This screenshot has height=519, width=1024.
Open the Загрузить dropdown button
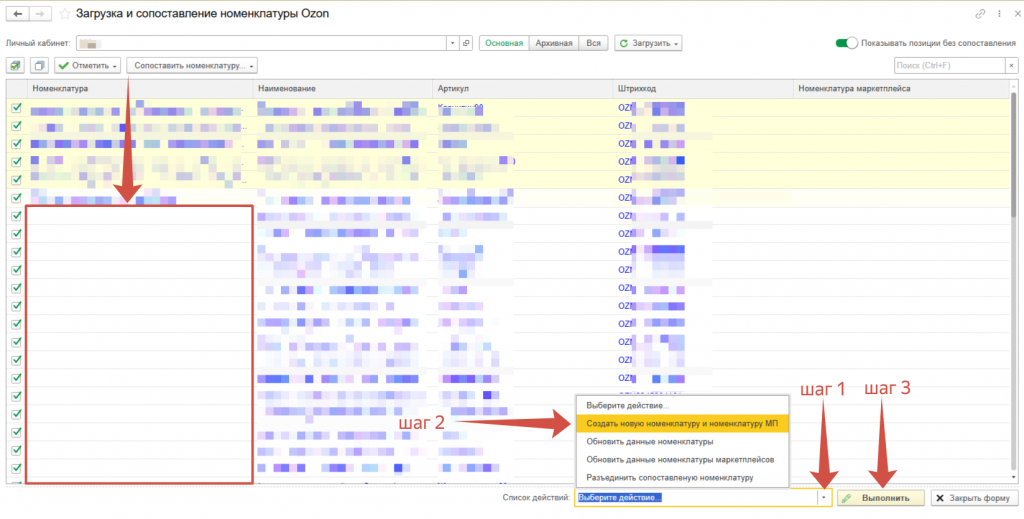tap(649, 43)
